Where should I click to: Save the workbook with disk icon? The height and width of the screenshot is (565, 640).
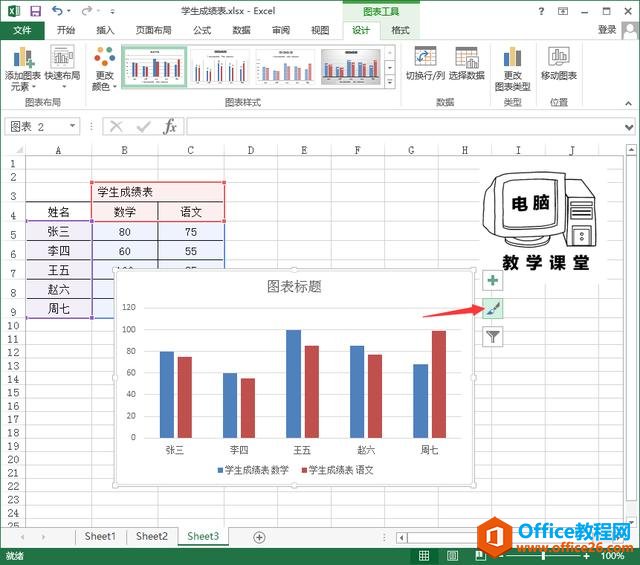[x=36, y=11]
